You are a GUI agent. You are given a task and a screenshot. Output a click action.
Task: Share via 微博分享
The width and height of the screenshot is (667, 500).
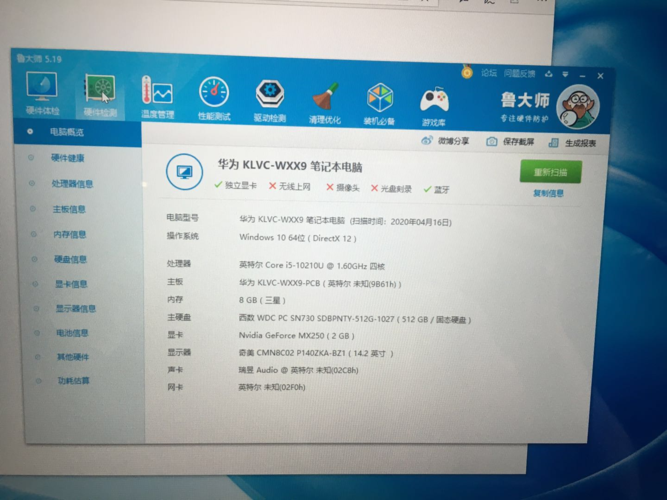pyautogui.click(x=445, y=140)
